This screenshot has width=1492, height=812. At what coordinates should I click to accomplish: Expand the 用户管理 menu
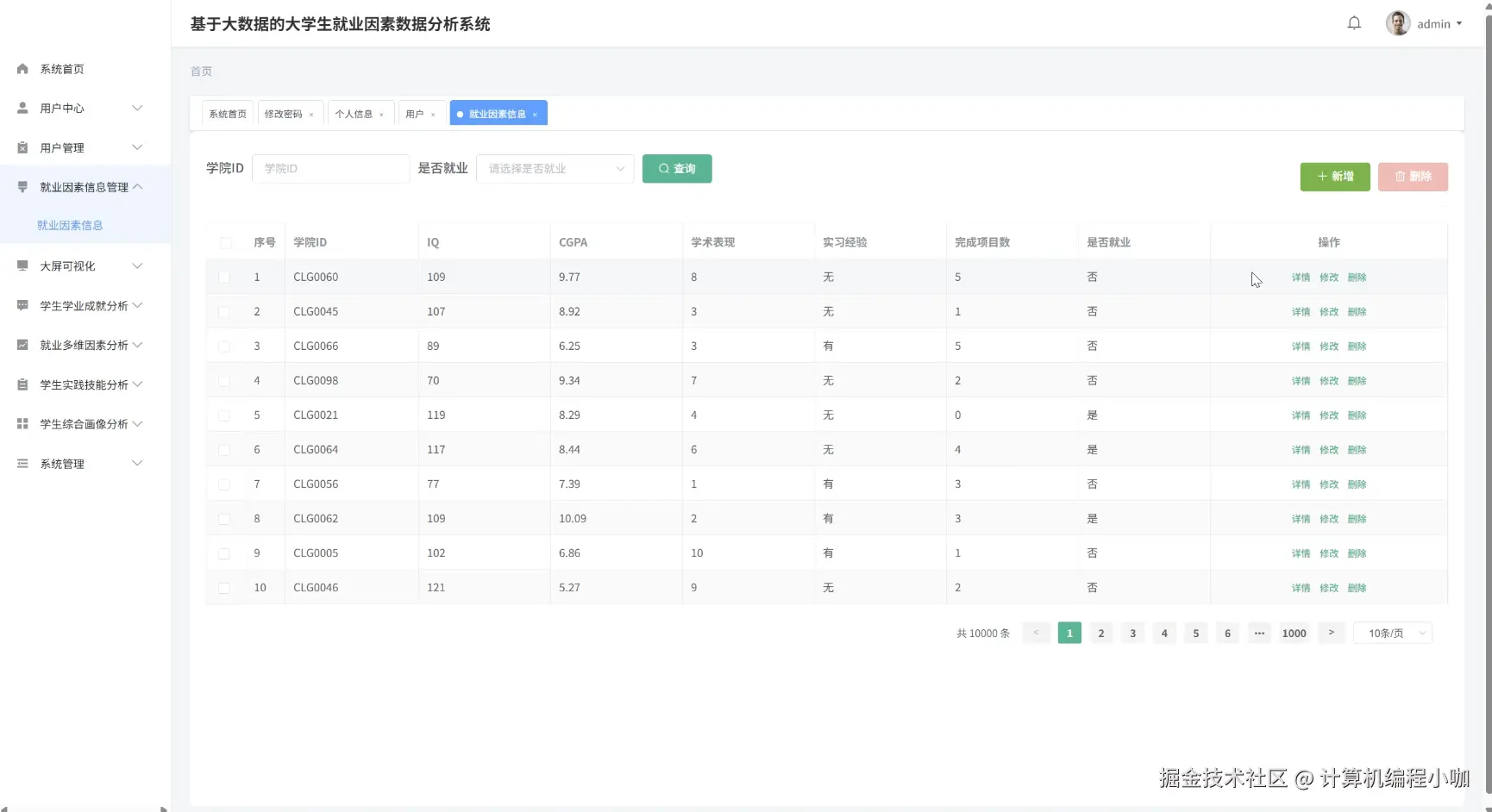(x=137, y=147)
